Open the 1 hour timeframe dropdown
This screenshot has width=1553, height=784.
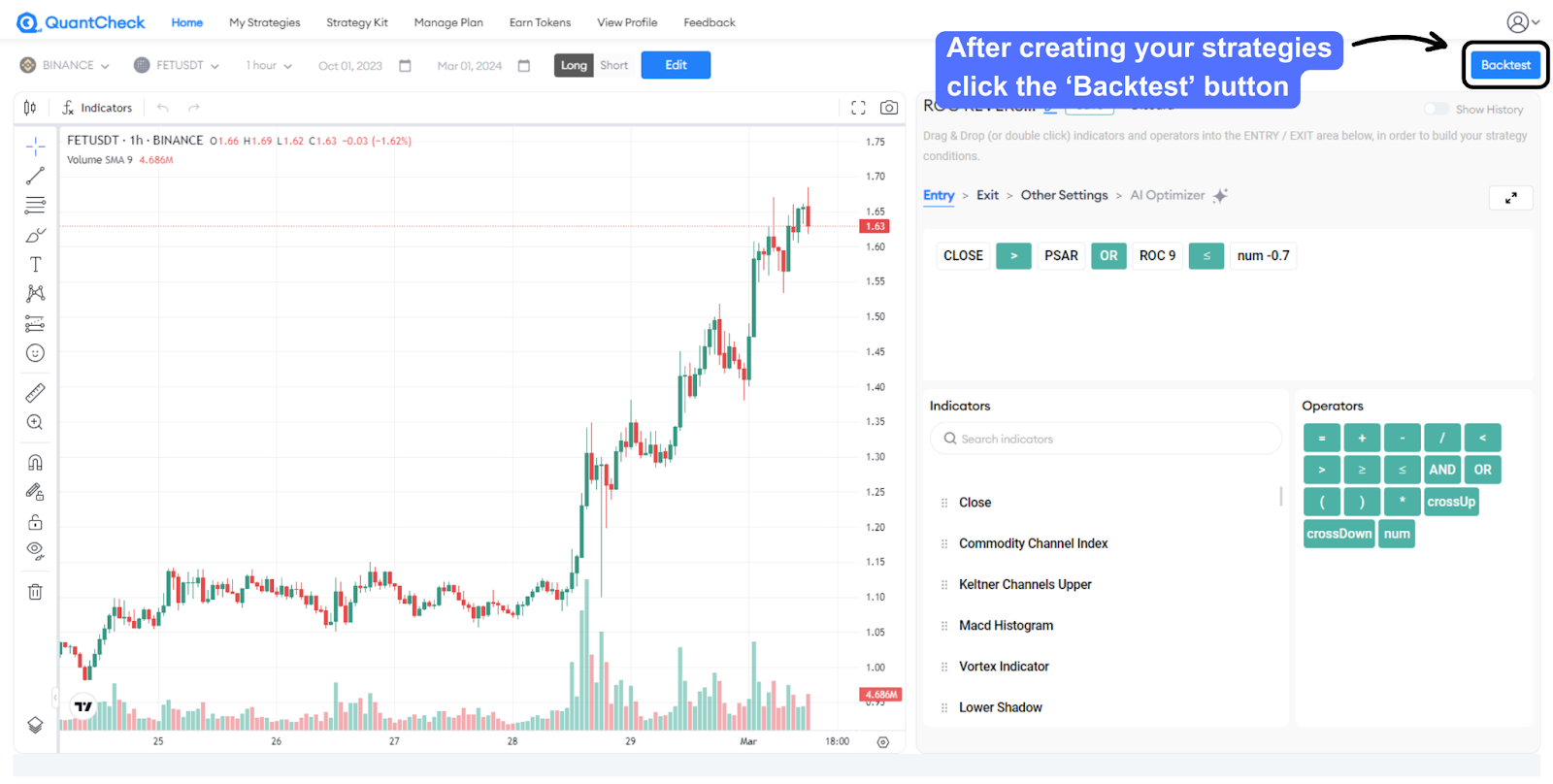pos(269,65)
